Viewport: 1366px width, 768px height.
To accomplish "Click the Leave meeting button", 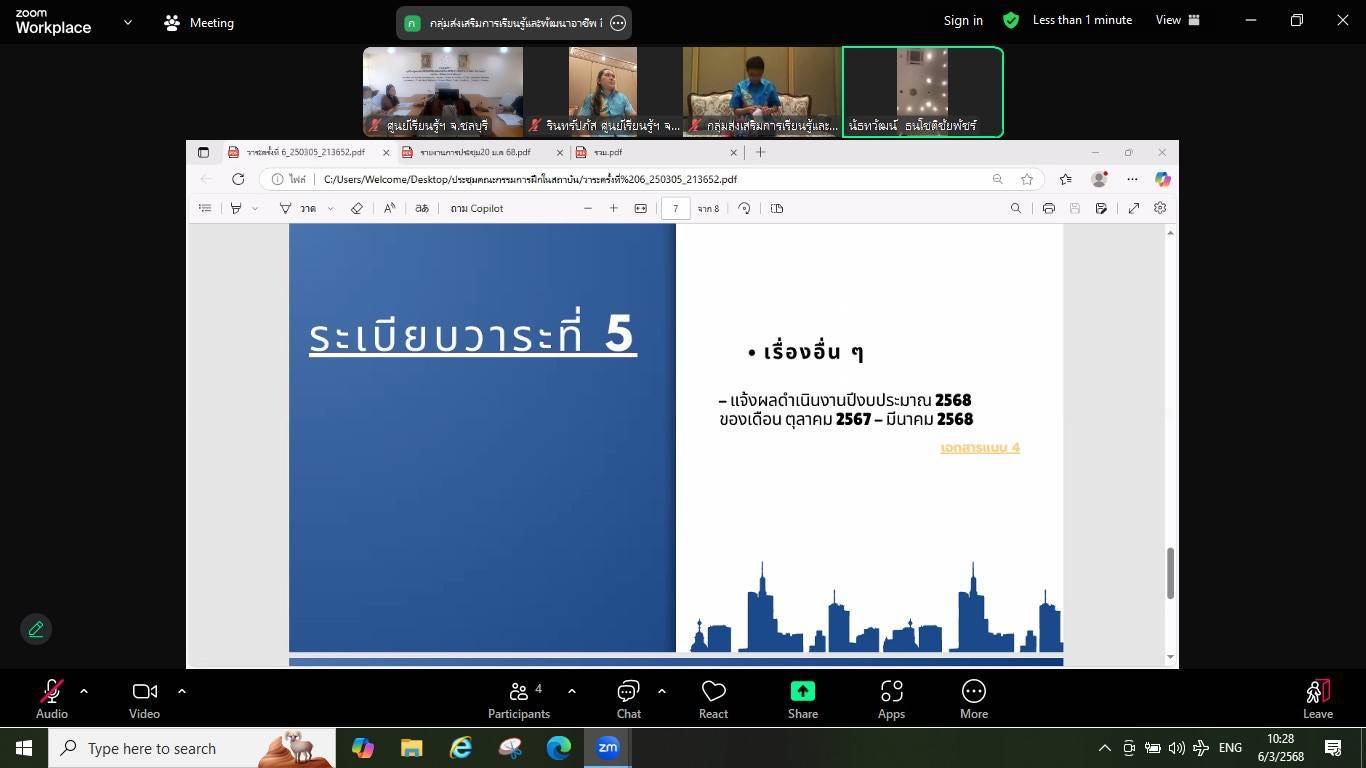I will pos(1317,699).
